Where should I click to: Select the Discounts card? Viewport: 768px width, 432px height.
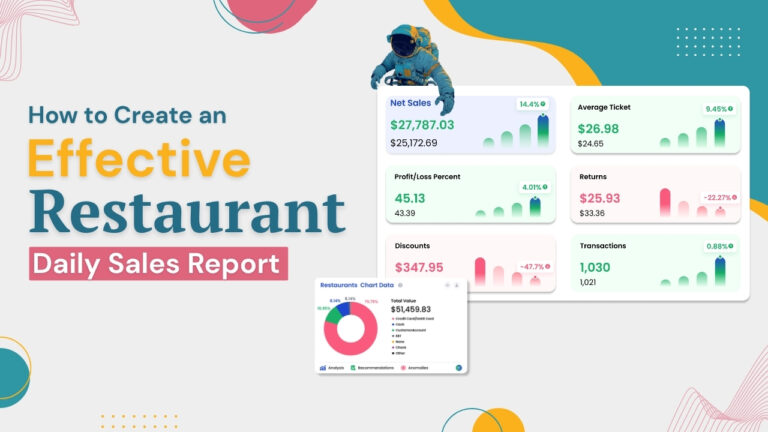[x=470, y=264]
